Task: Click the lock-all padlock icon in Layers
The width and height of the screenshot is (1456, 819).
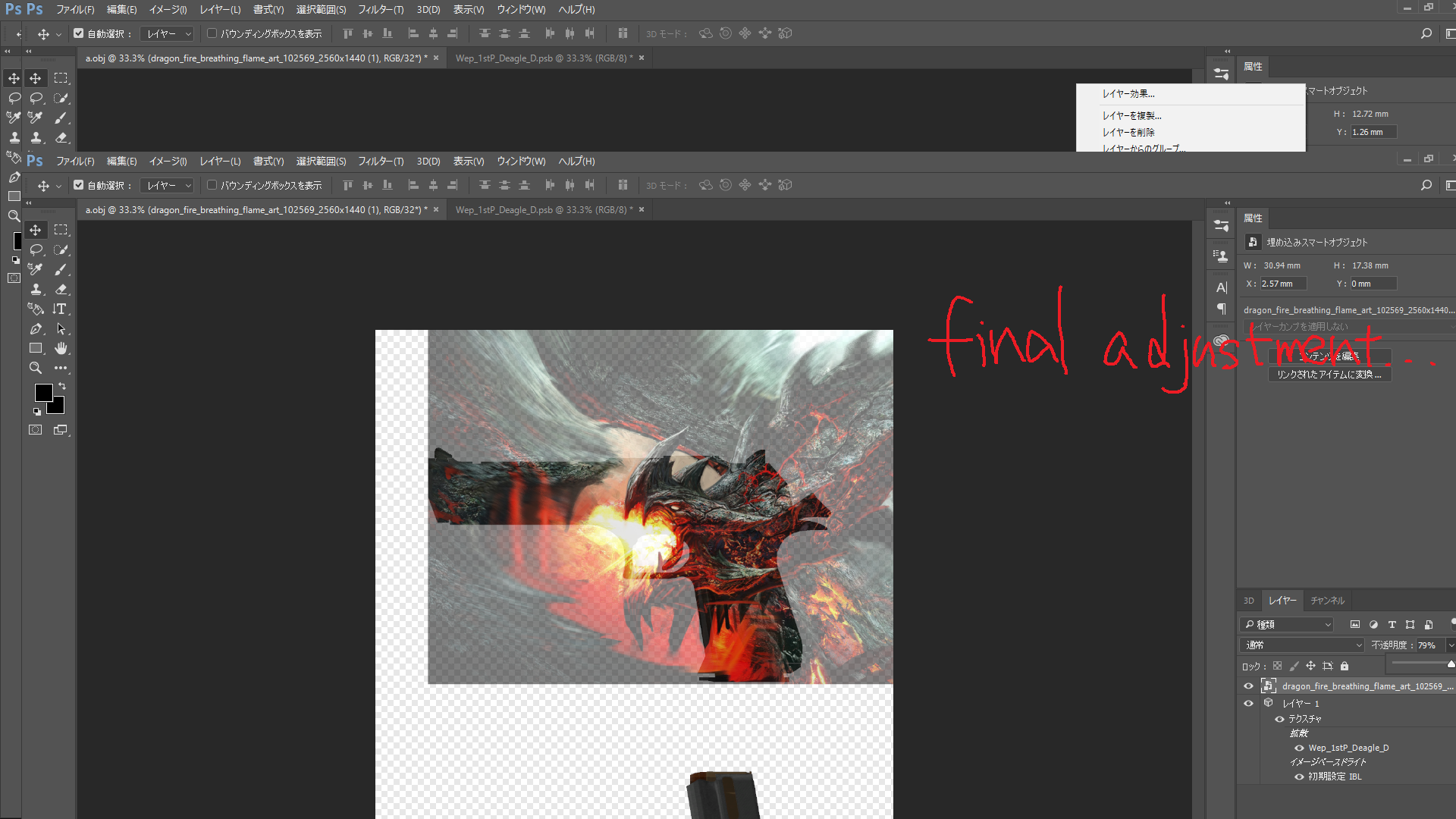Action: tap(1345, 666)
